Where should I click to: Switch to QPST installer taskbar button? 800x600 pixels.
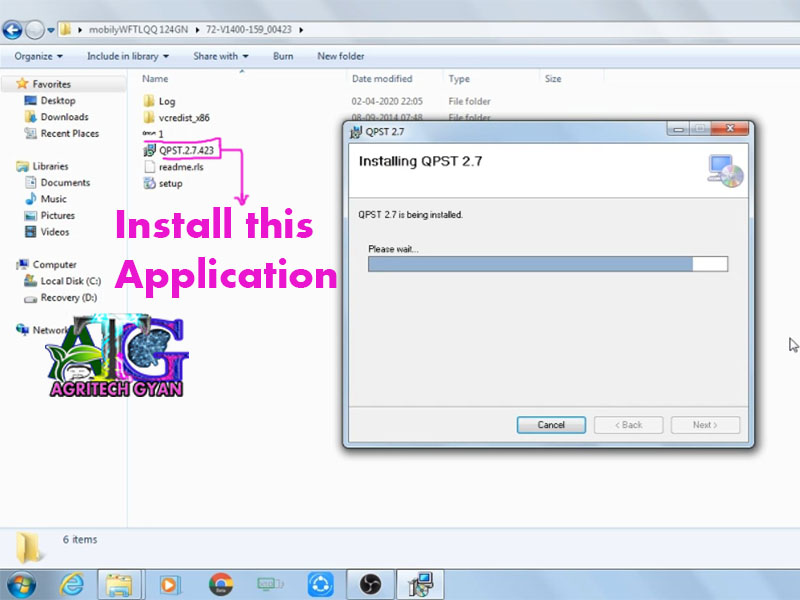(x=420, y=585)
